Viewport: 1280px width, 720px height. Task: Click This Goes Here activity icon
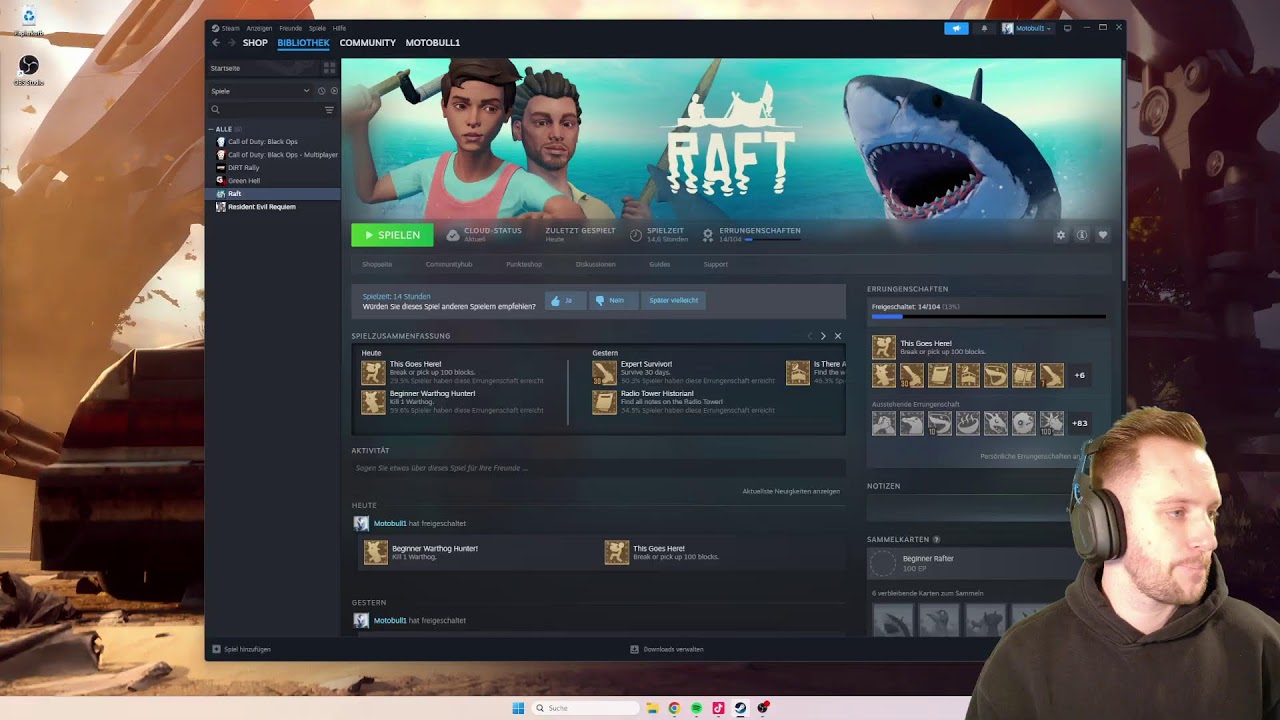click(x=617, y=552)
